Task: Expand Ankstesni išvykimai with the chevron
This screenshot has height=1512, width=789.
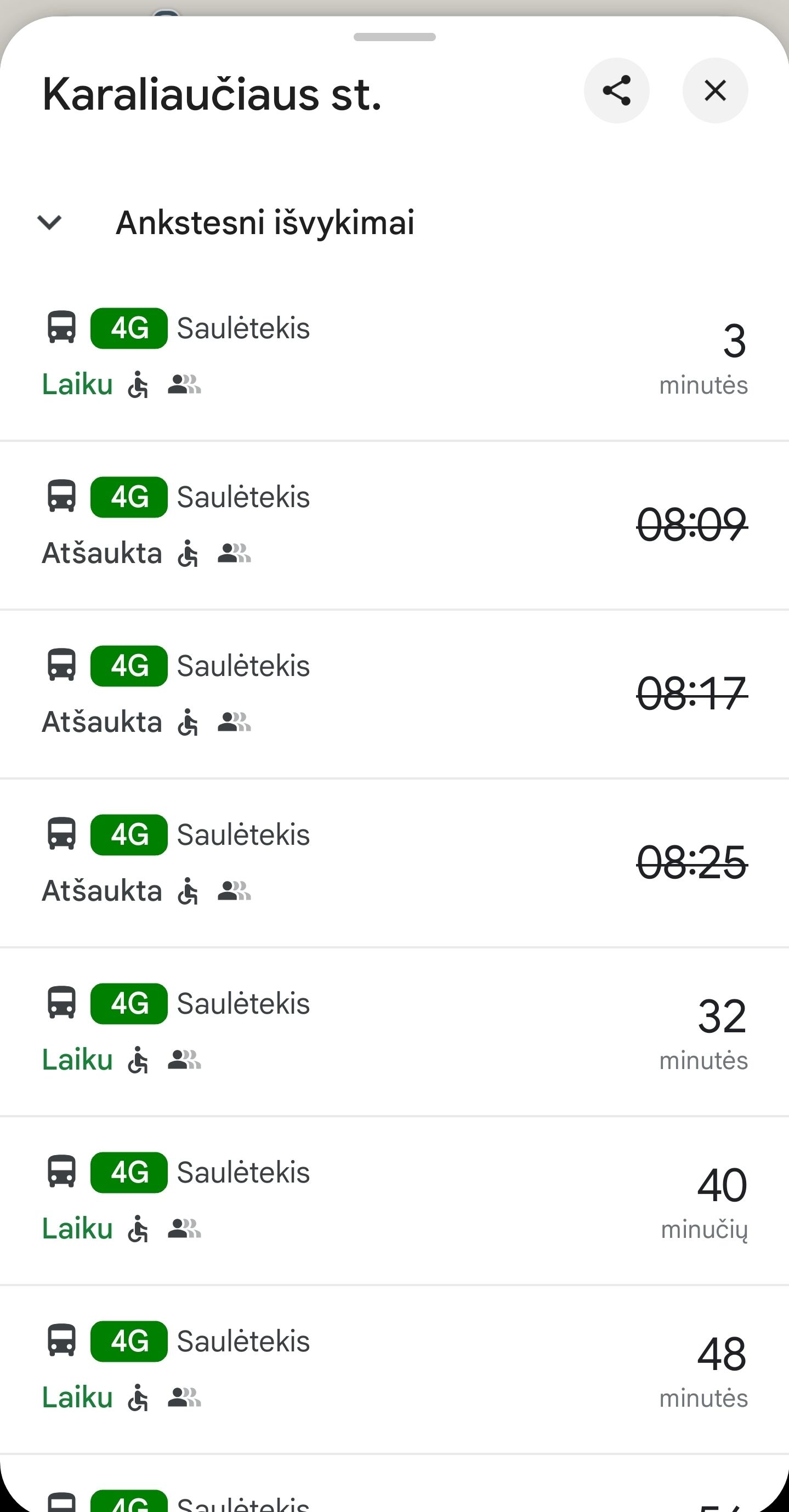Action: pos(49,223)
